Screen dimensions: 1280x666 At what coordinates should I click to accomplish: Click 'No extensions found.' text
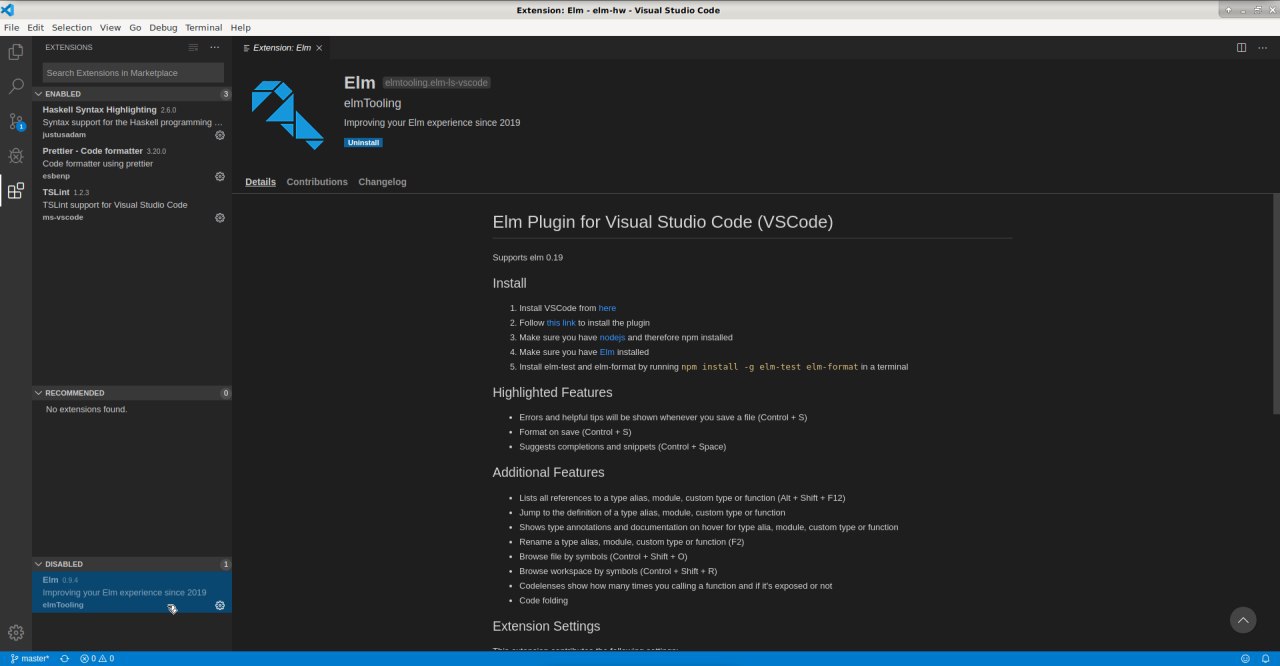(x=86, y=409)
